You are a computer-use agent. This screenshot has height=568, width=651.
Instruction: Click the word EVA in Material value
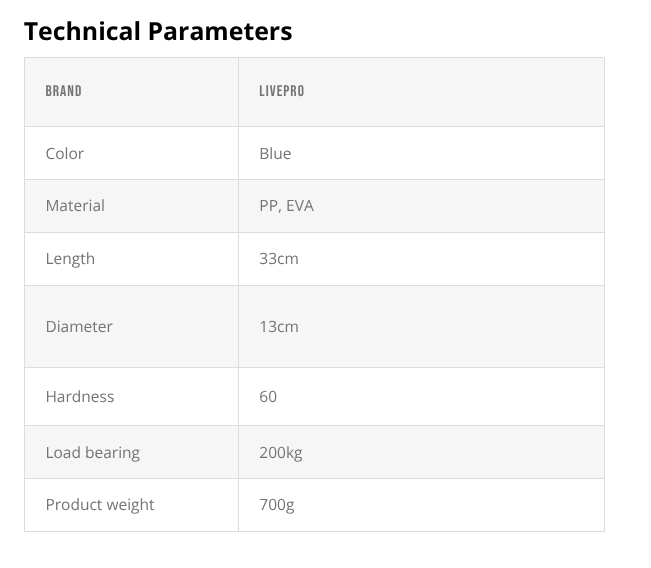click(x=300, y=205)
